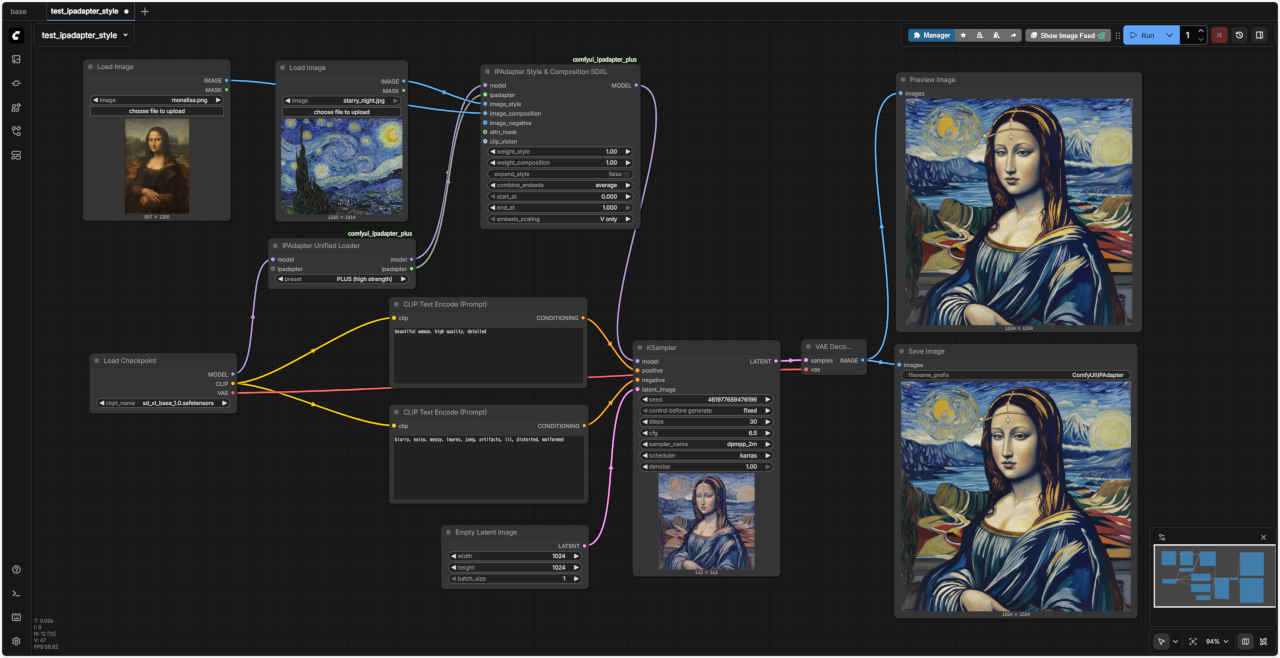Click choose file to upload under starry_night.jpg
This screenshot has width=1280, height=658.
click(x=341, y=112)
